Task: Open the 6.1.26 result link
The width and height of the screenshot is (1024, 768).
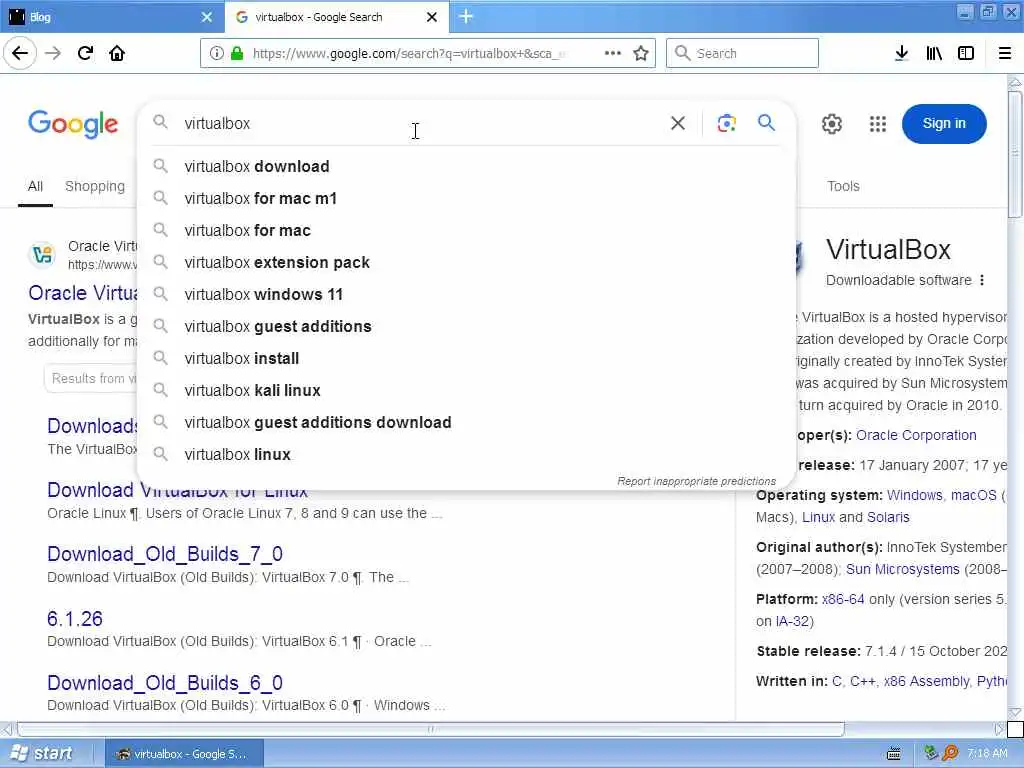Action: coord(74,618)
